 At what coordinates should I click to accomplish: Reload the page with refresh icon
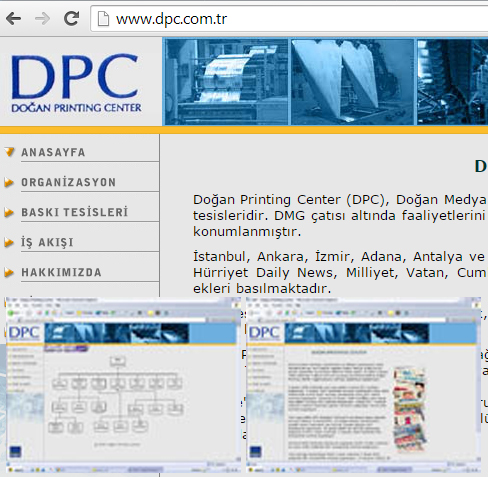click(71, 18)
